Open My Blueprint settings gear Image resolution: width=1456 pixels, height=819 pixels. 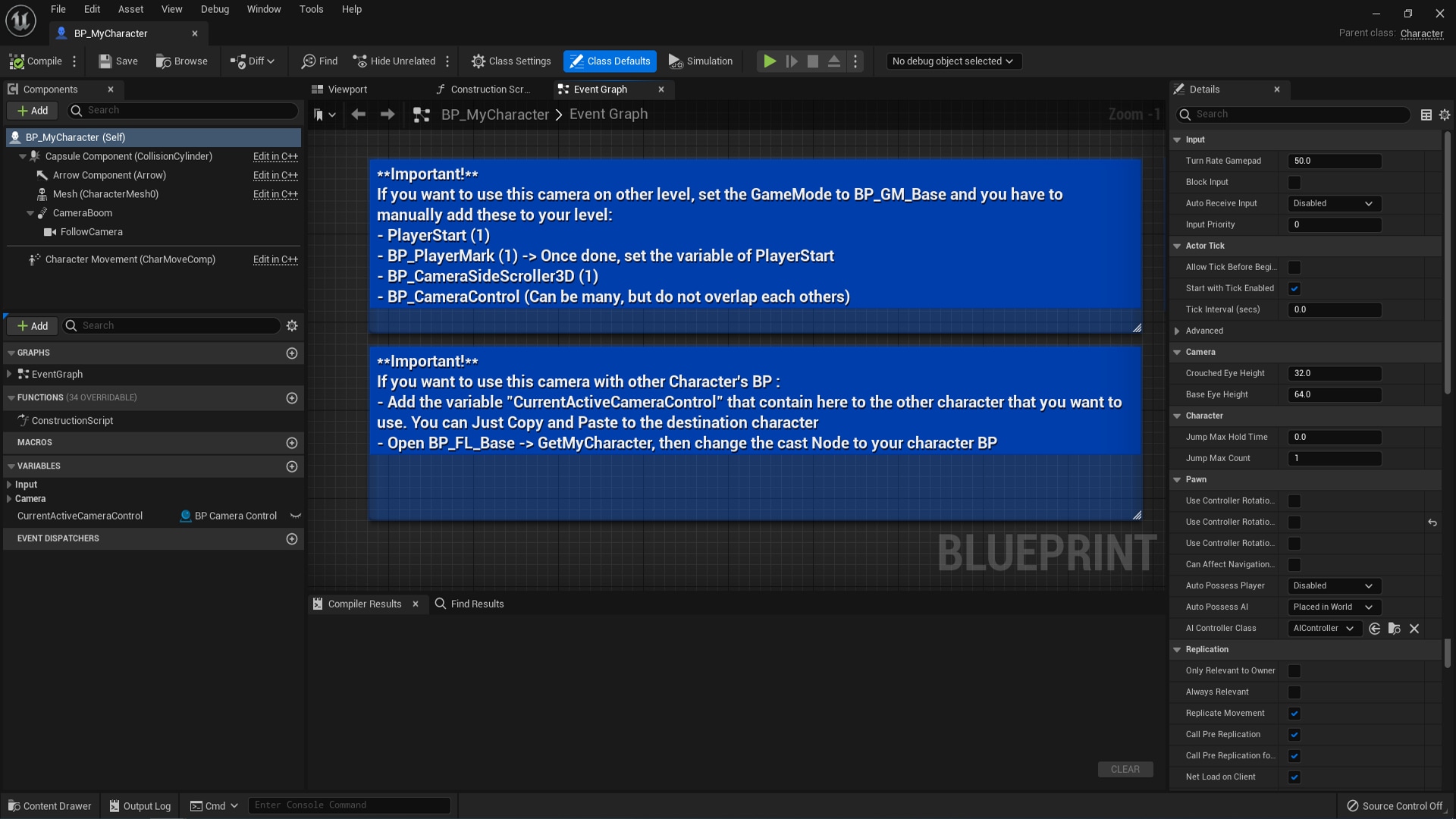[x=292, y=326]
